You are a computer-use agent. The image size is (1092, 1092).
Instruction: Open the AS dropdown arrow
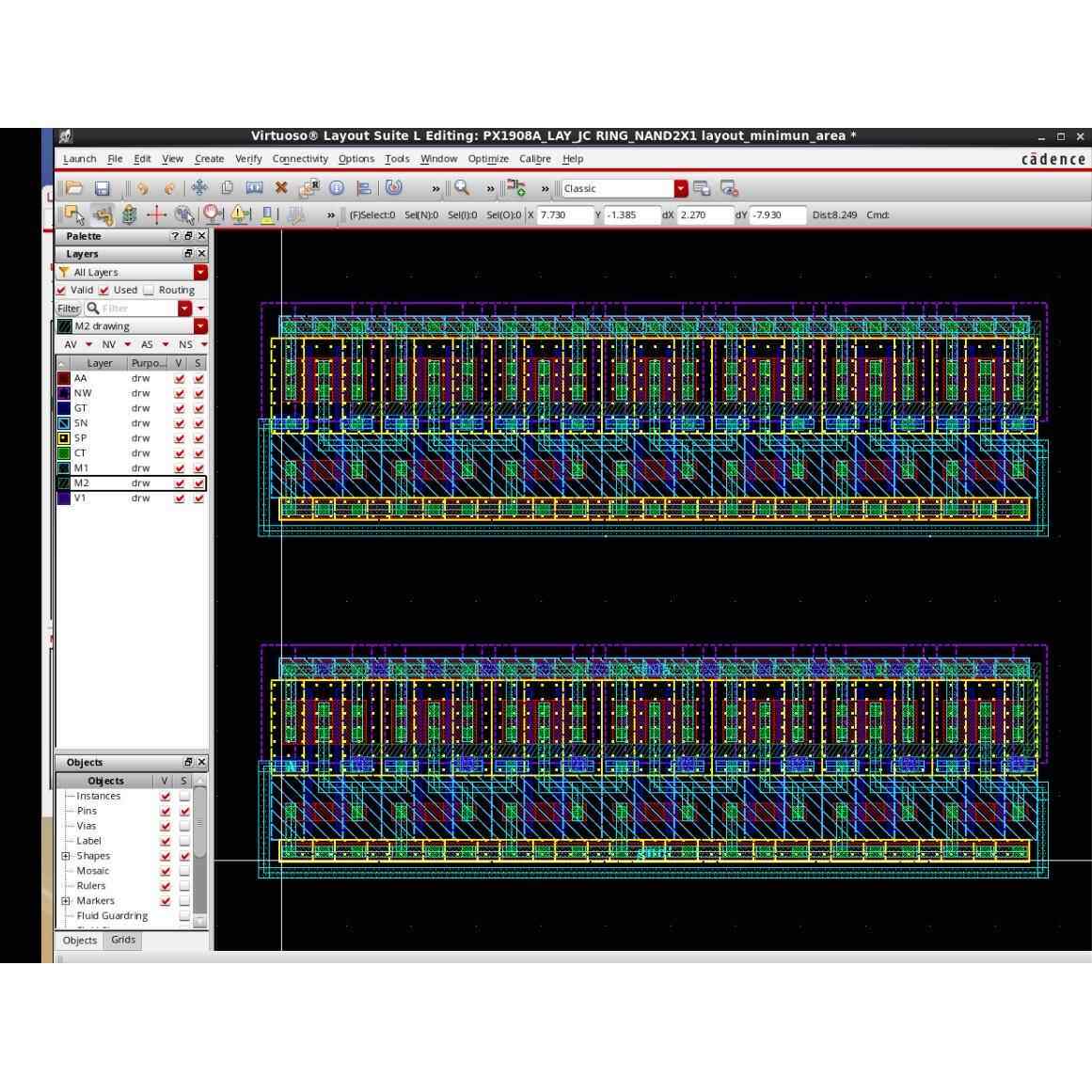165,345
